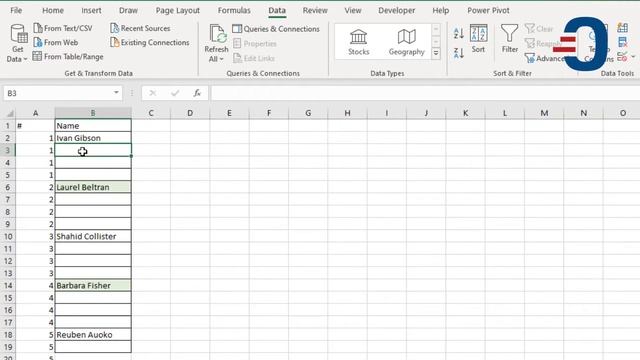Clear the current filter
This screenshot has width=640, height=360.
pos(539,29)
